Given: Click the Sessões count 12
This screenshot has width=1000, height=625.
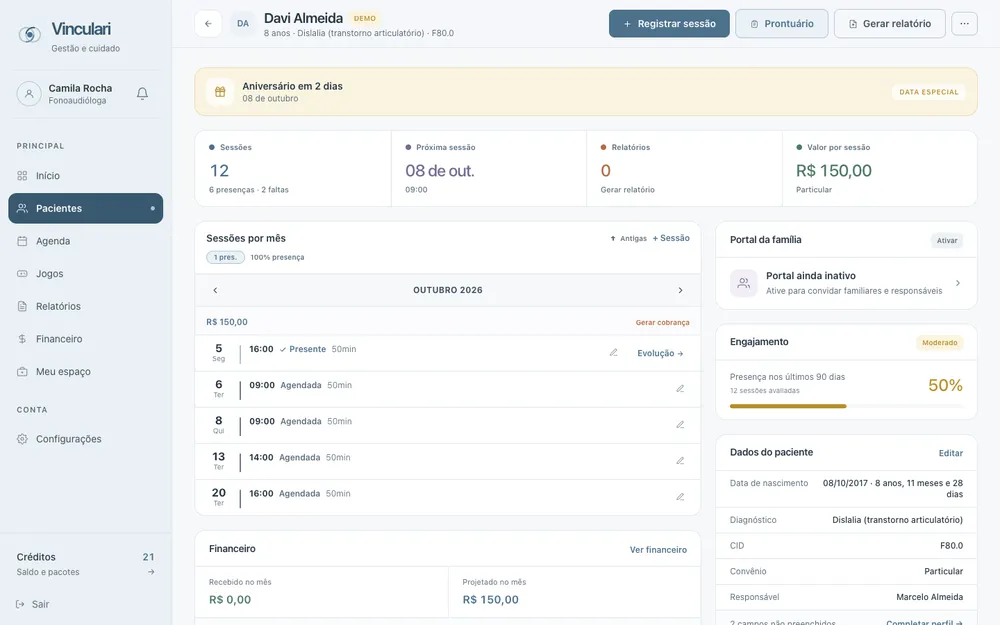Looking at the screenshot, I should 219,170.
